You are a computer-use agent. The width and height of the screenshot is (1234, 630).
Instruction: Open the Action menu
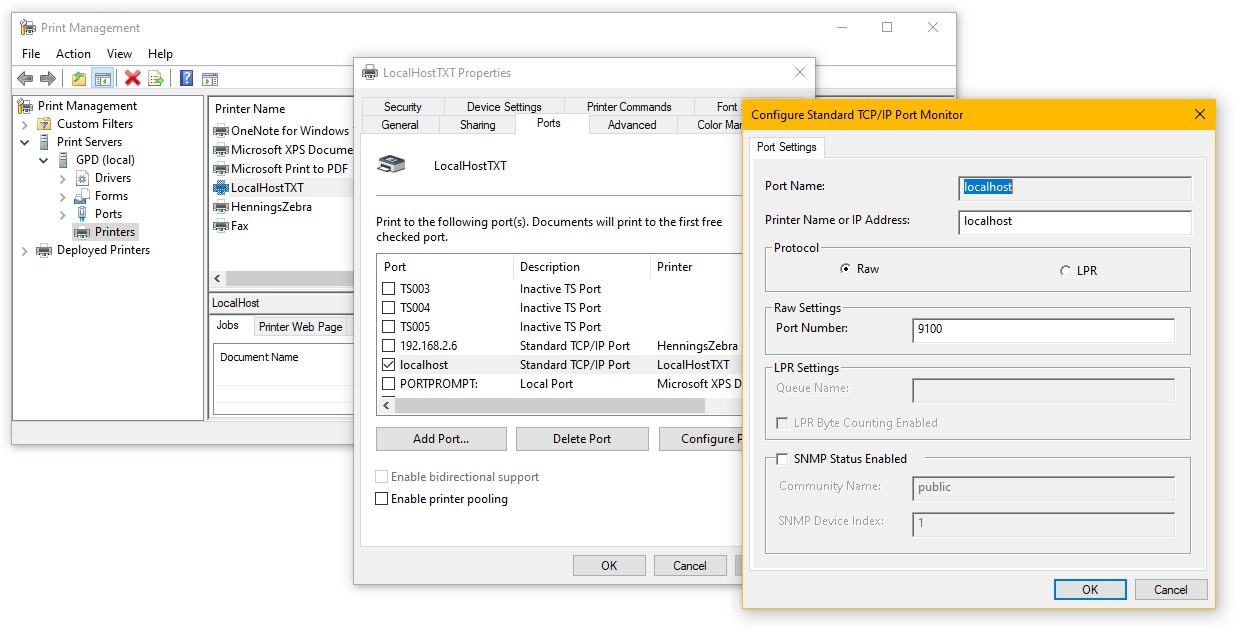point(73,54)
